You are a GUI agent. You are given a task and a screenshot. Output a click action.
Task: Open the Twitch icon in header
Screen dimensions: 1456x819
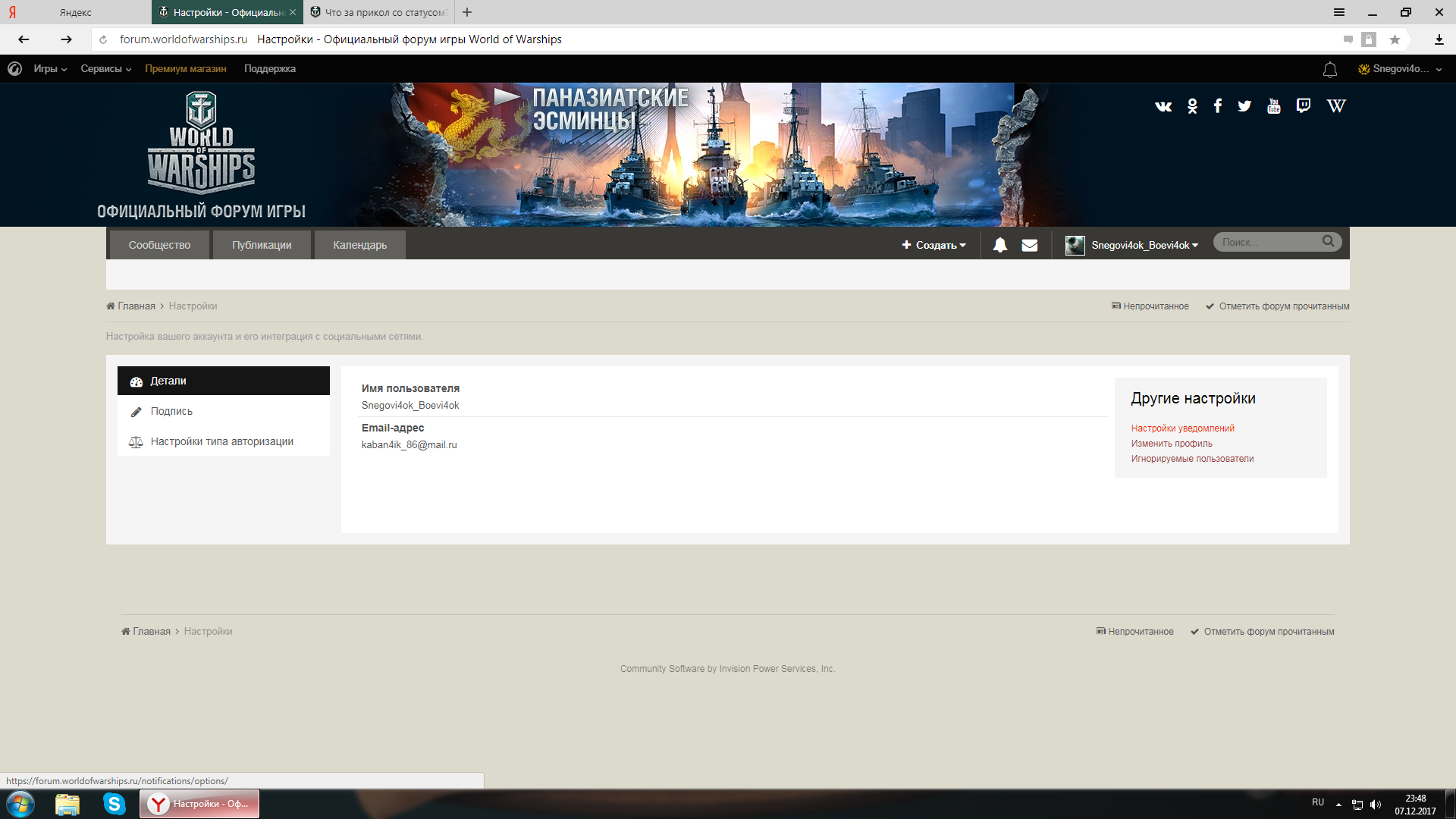pyautogui.click(x=1304, y=106)
